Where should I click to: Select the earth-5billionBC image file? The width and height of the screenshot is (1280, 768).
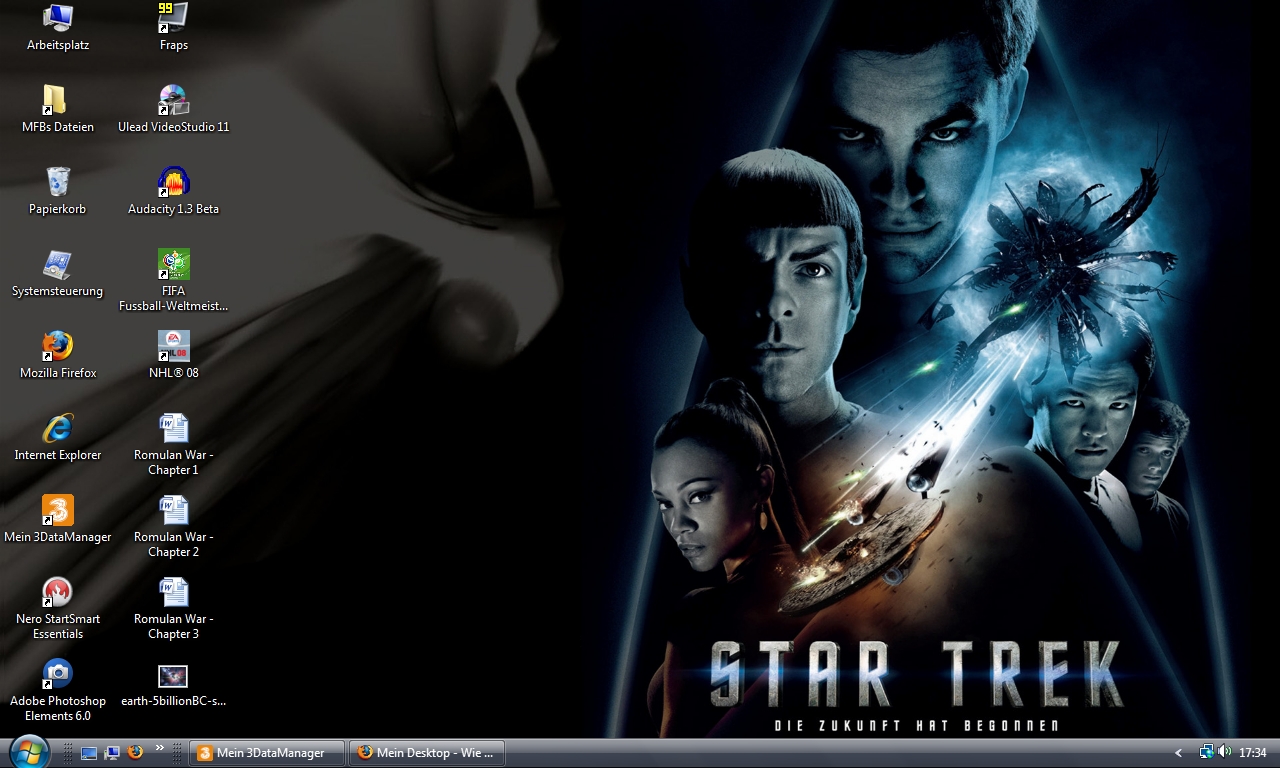tap(173, 676)
